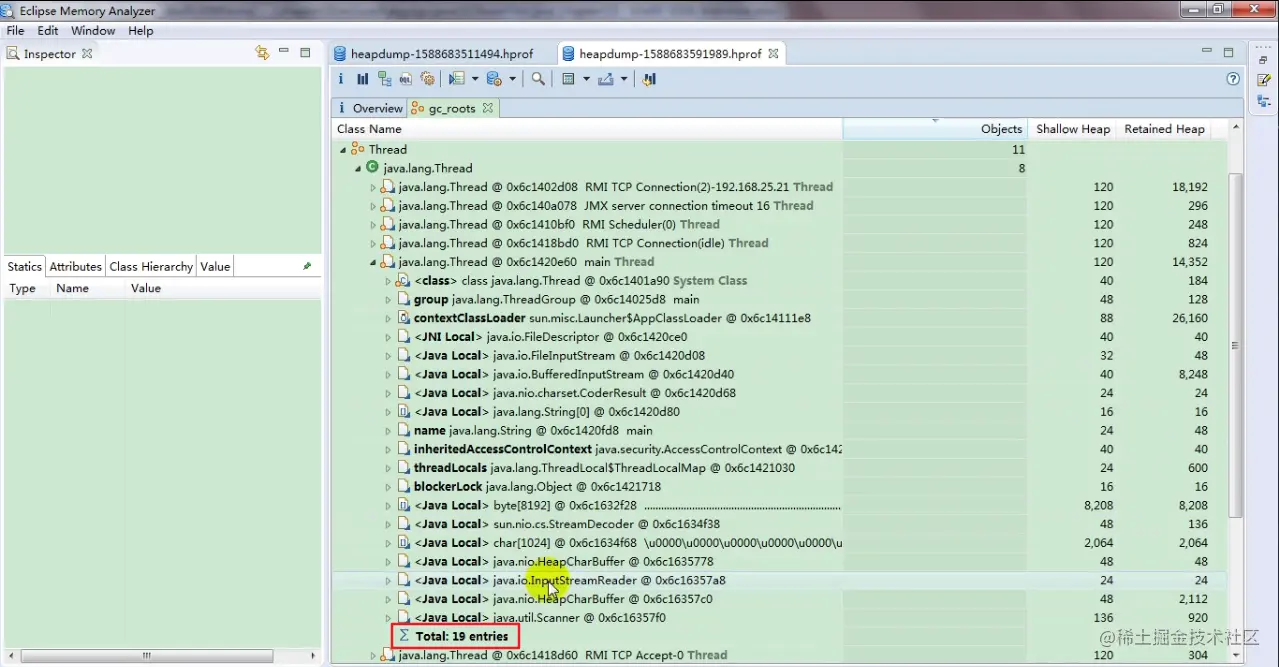Open the Run Expert Reports dropdown arrow
The width and height of the screenshot is (1279, 667).
tap(475, 79)
